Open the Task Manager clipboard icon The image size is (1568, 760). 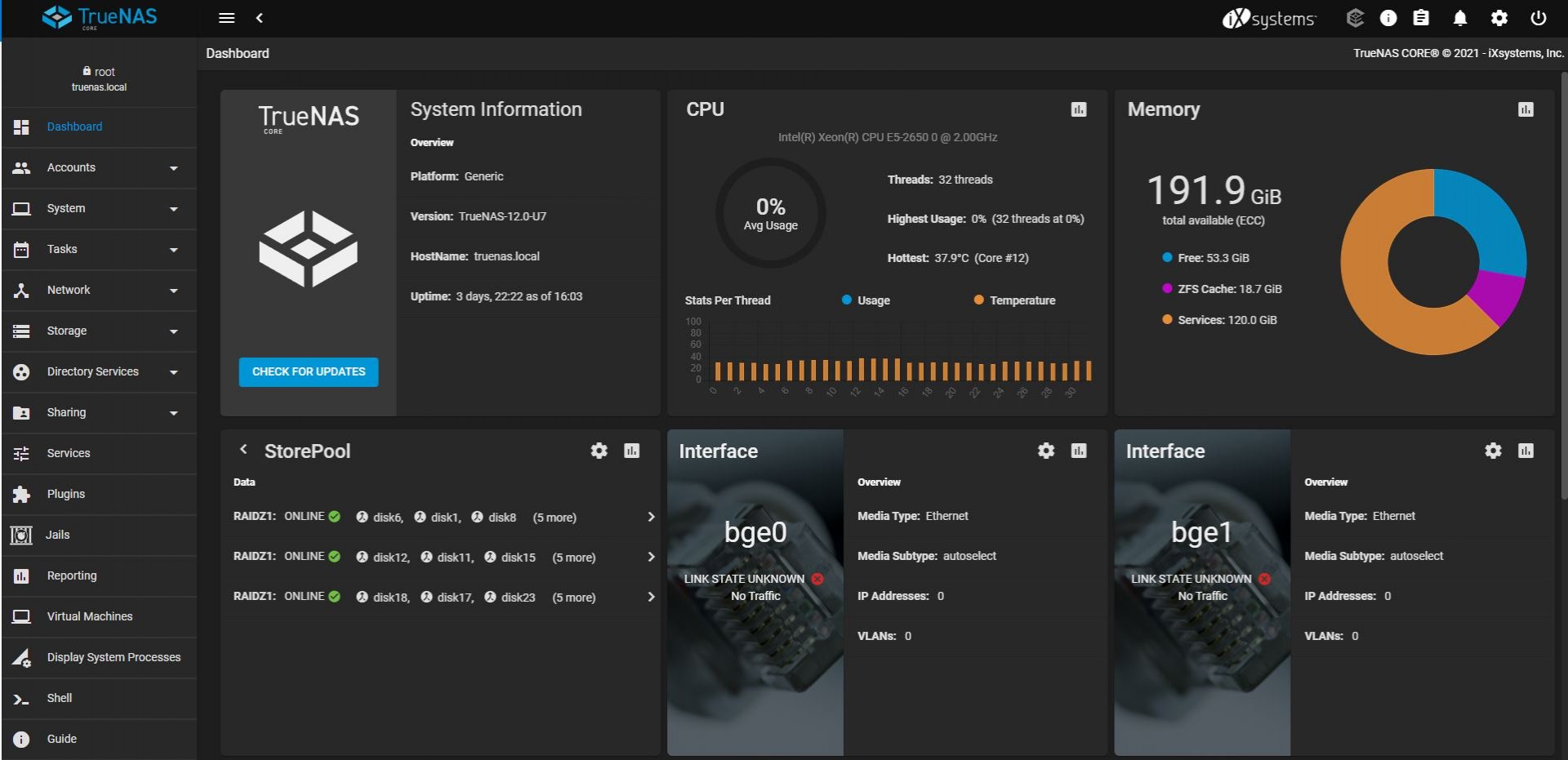click(x=1421, y=18)
